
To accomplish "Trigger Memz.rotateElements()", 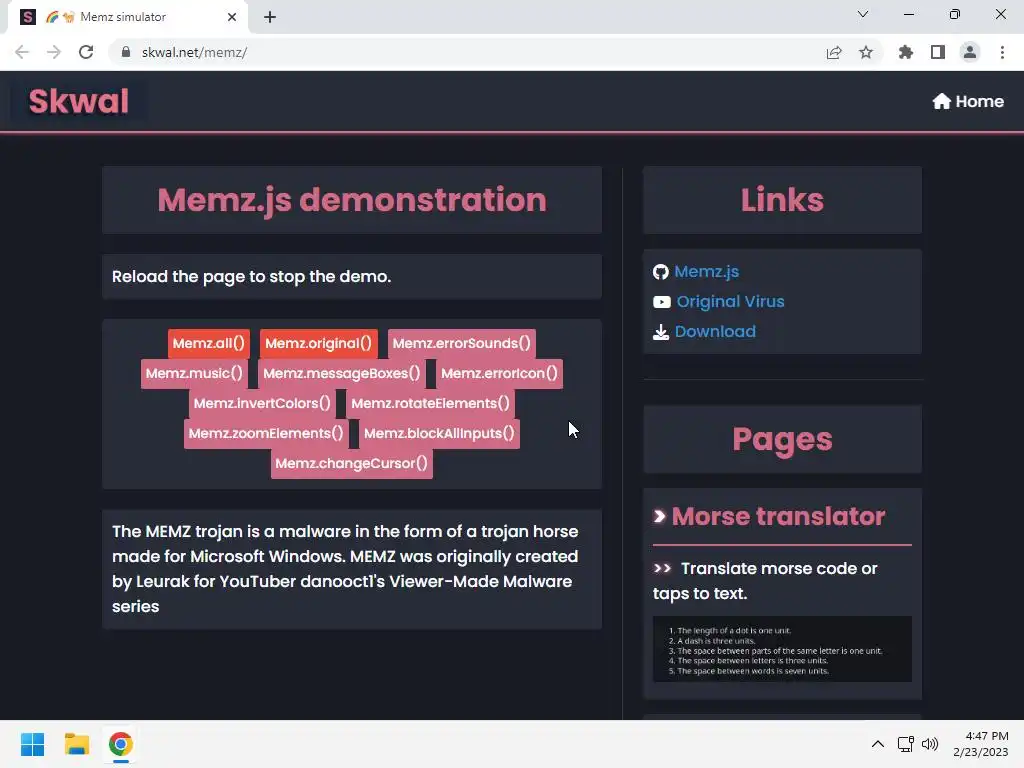I will (430, 404).
